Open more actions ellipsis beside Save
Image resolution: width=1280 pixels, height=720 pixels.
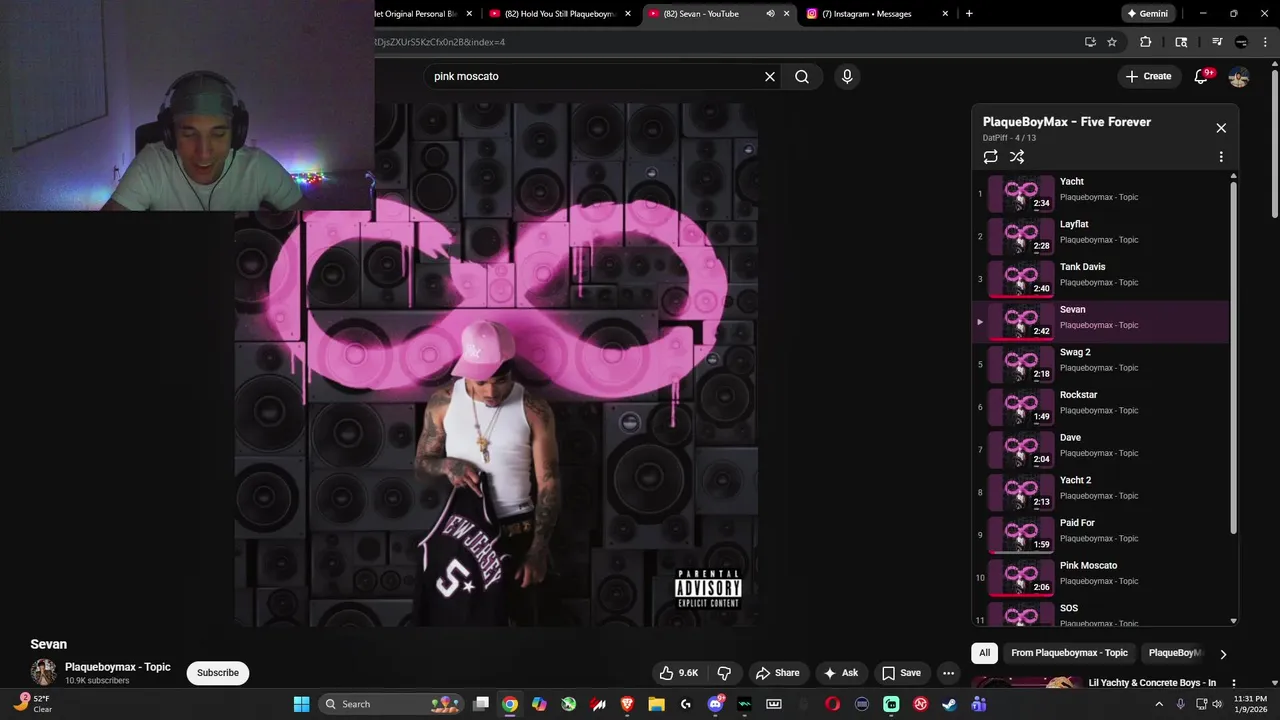948,673
